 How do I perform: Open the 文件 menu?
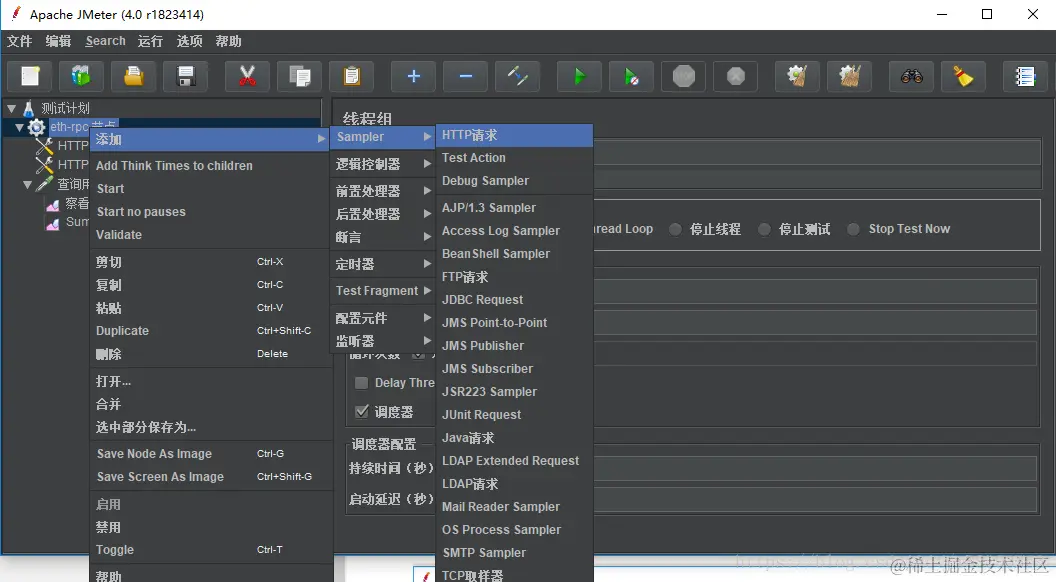(20, 41)
